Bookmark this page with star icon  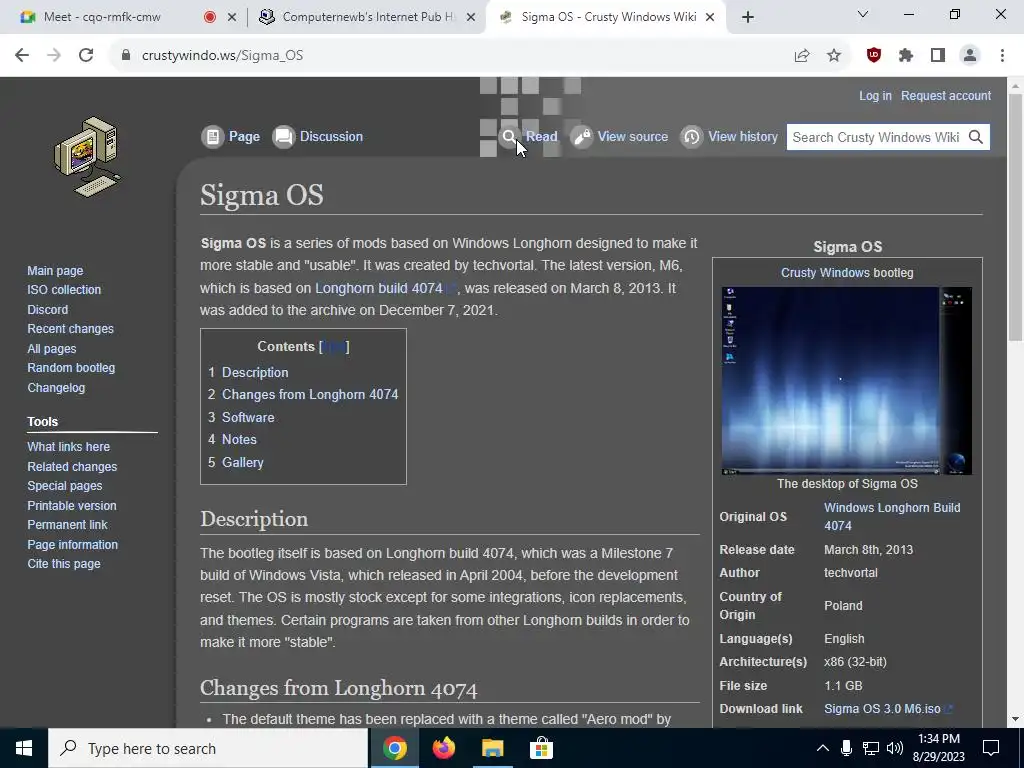click(x=834, y=56)
